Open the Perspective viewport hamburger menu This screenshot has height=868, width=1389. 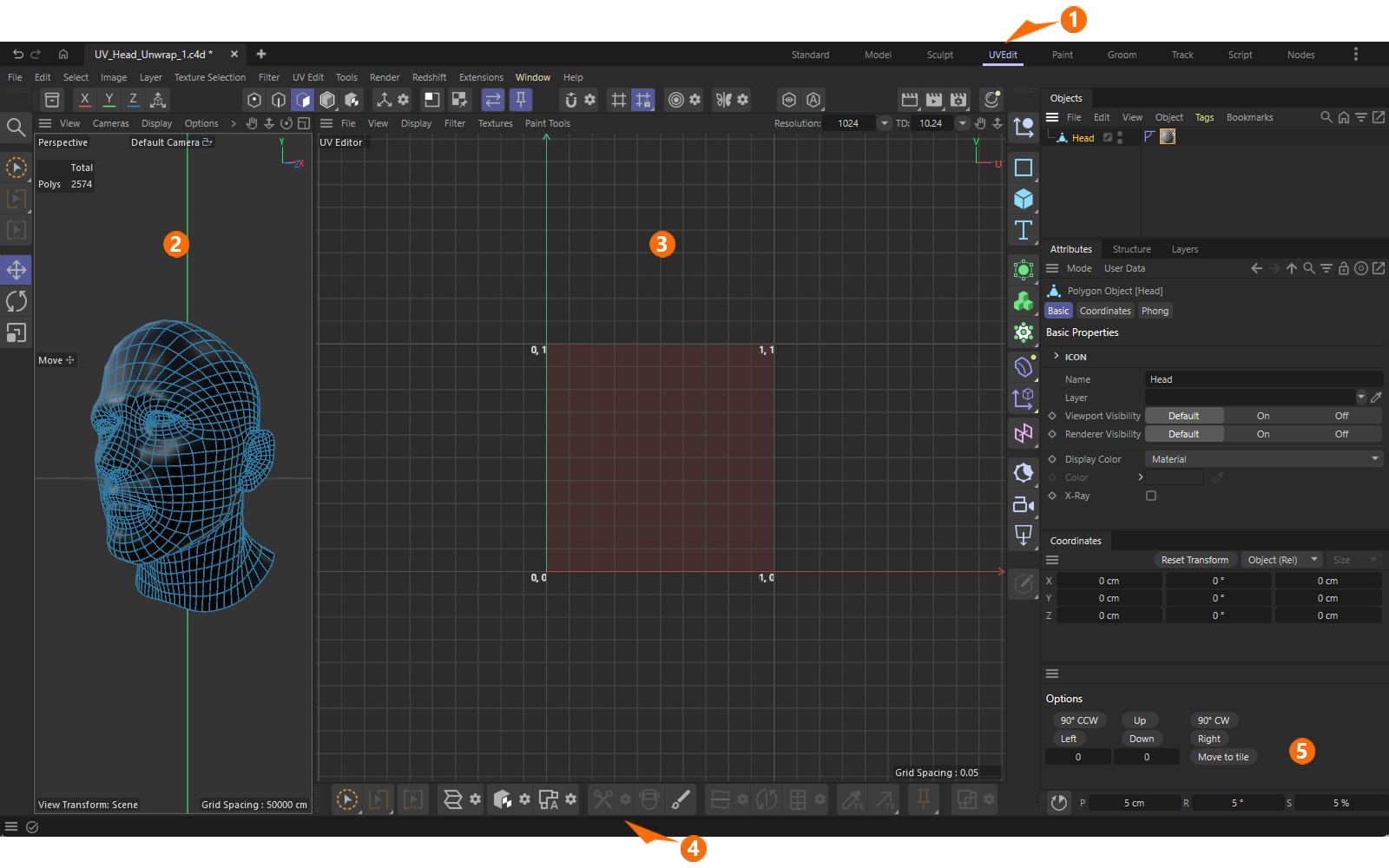coord(45,123)
